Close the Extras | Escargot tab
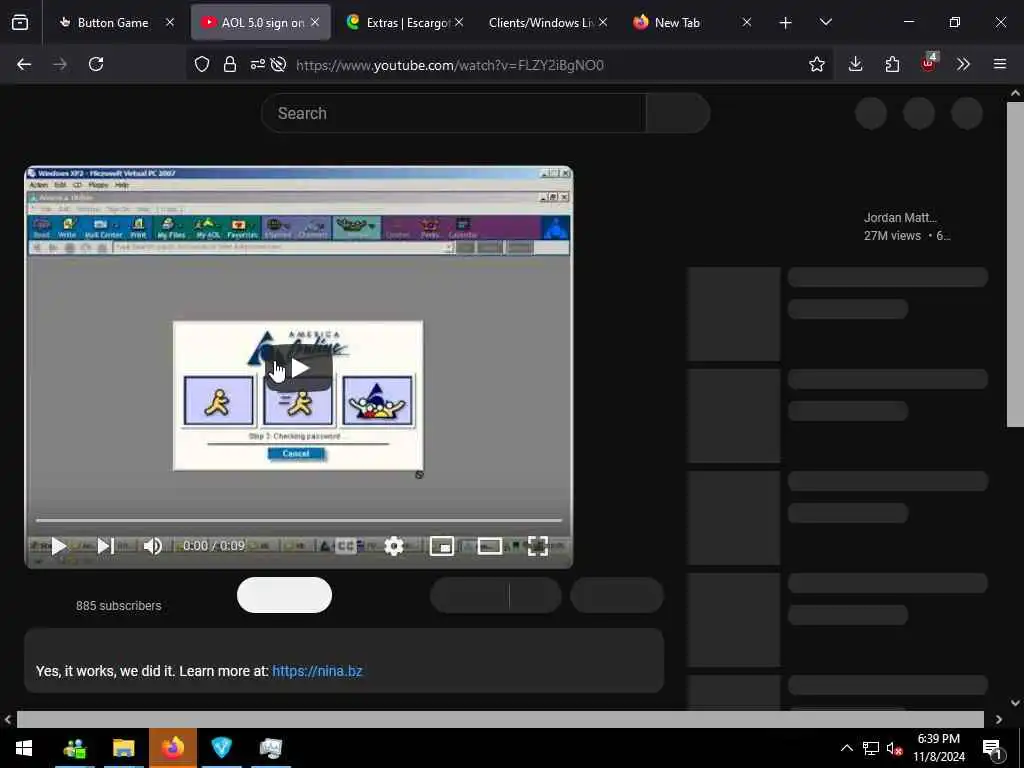Image resolution: width=1024 pixels, height=768 pixels. [459, 22]
